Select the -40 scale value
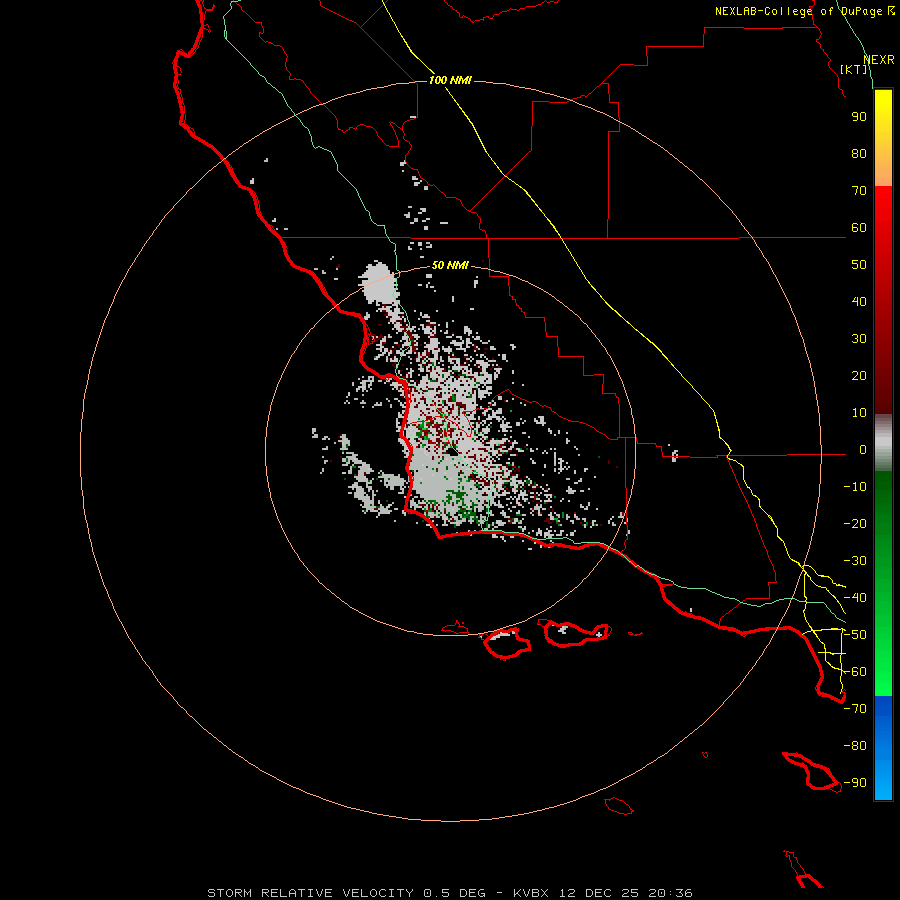900x900 pixels. (x=855, y=598)
